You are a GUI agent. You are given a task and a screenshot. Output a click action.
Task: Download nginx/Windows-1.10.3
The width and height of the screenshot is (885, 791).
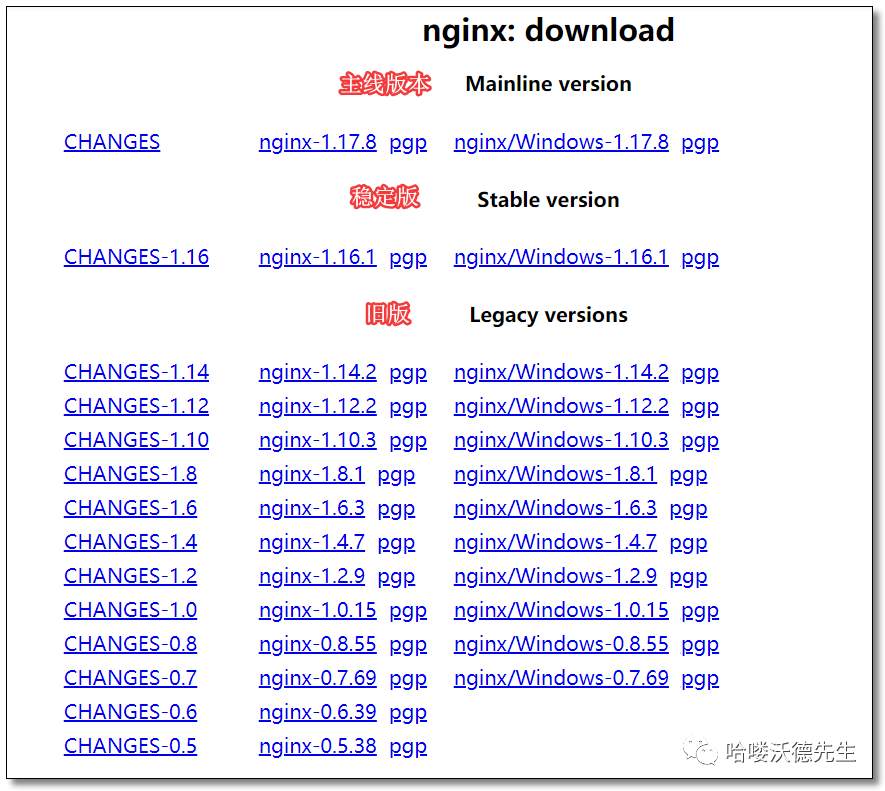[x=561, y=440]
